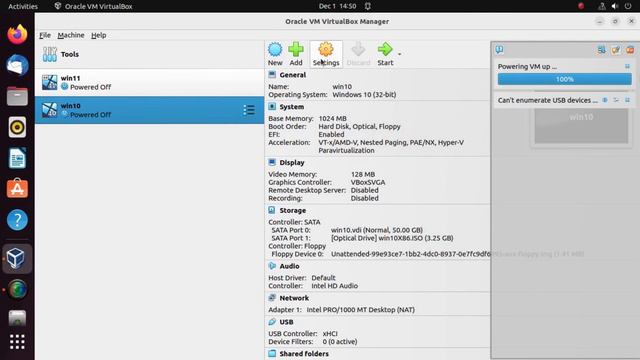Click the System chip icon
640x360 pixels.
point(272,106)
